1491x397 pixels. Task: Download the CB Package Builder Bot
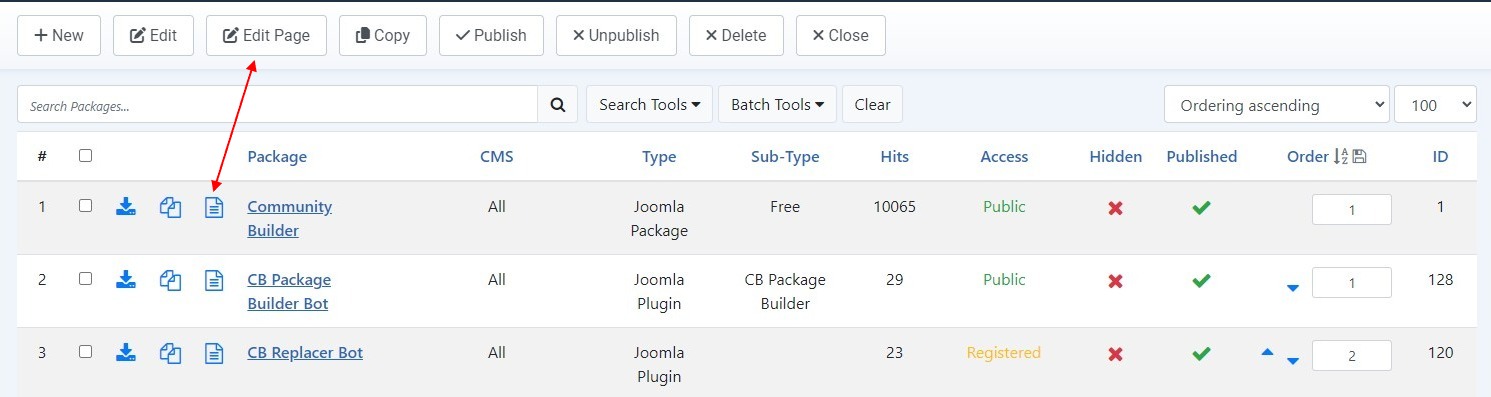(x=126, y=280)
